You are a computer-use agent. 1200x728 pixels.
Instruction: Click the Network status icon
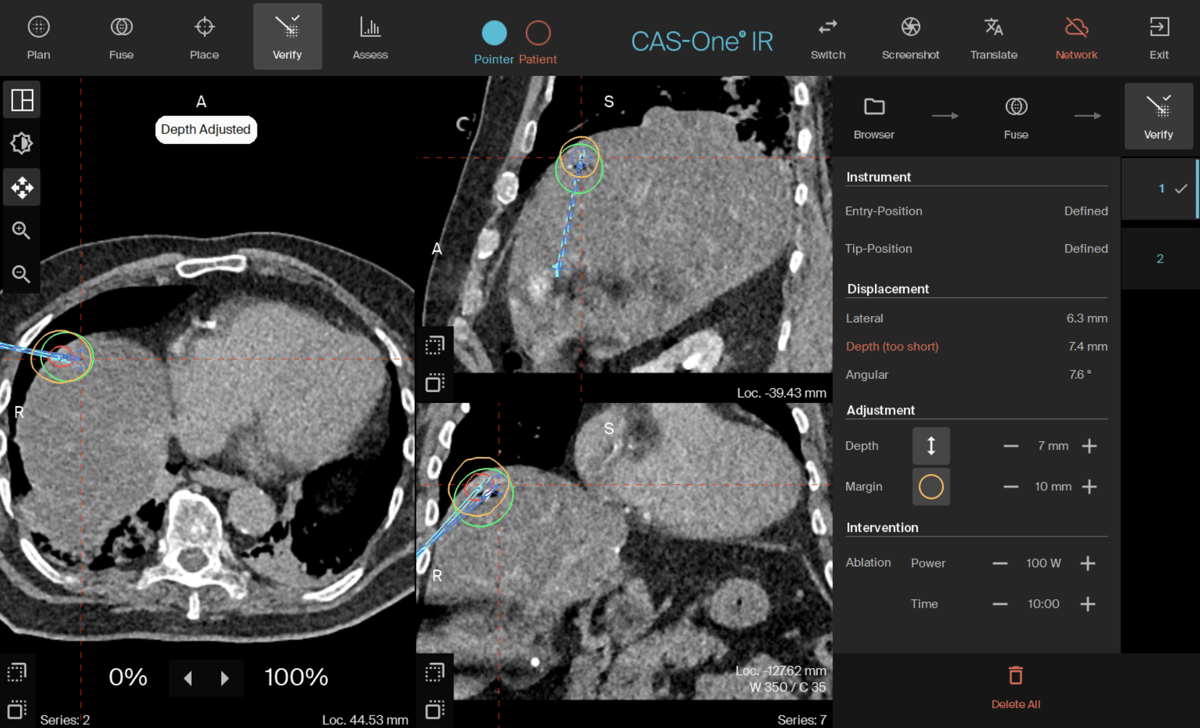[1076, 37]
